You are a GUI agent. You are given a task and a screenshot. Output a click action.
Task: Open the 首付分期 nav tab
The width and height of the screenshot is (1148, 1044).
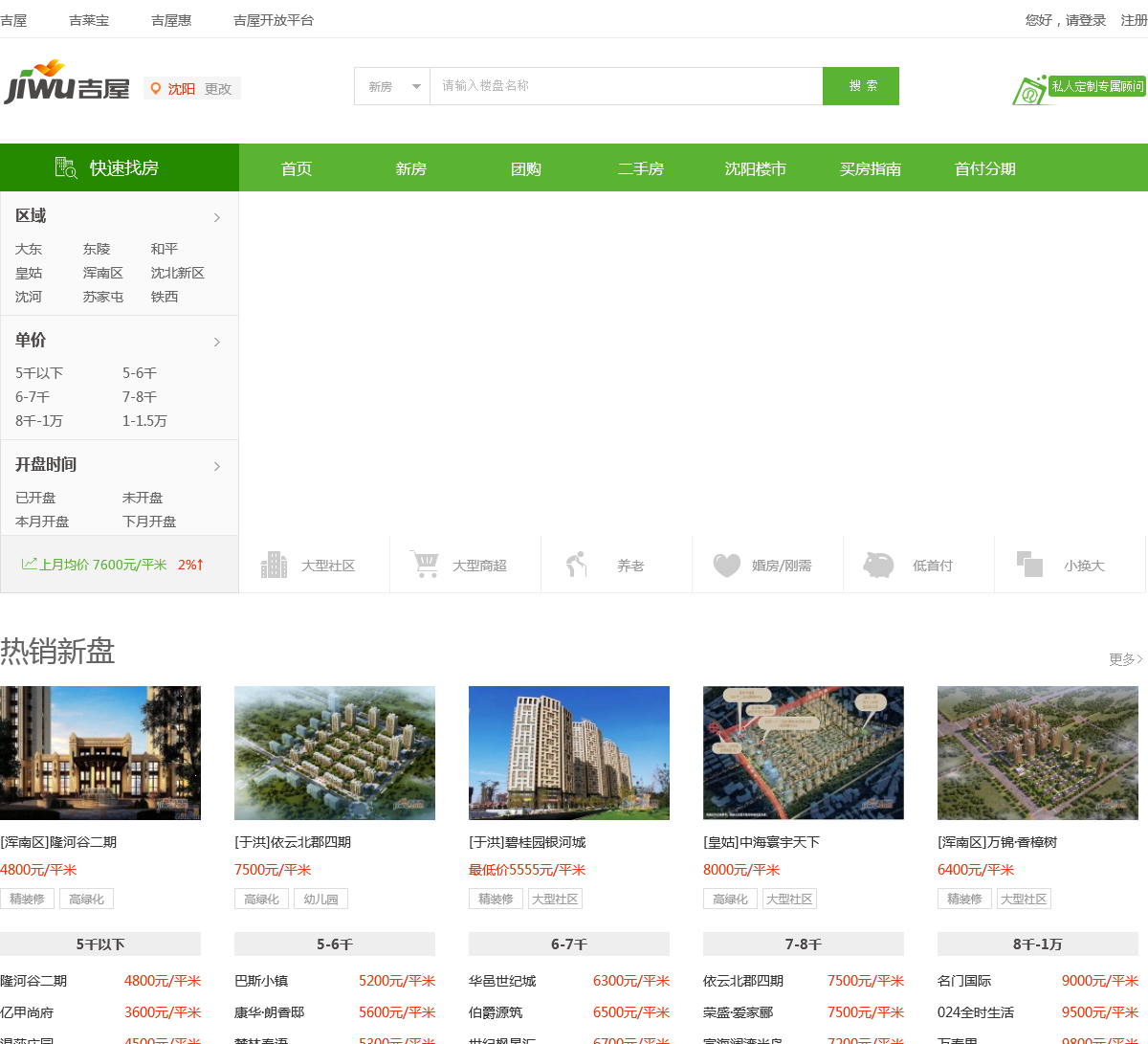[x=985, y=168]
